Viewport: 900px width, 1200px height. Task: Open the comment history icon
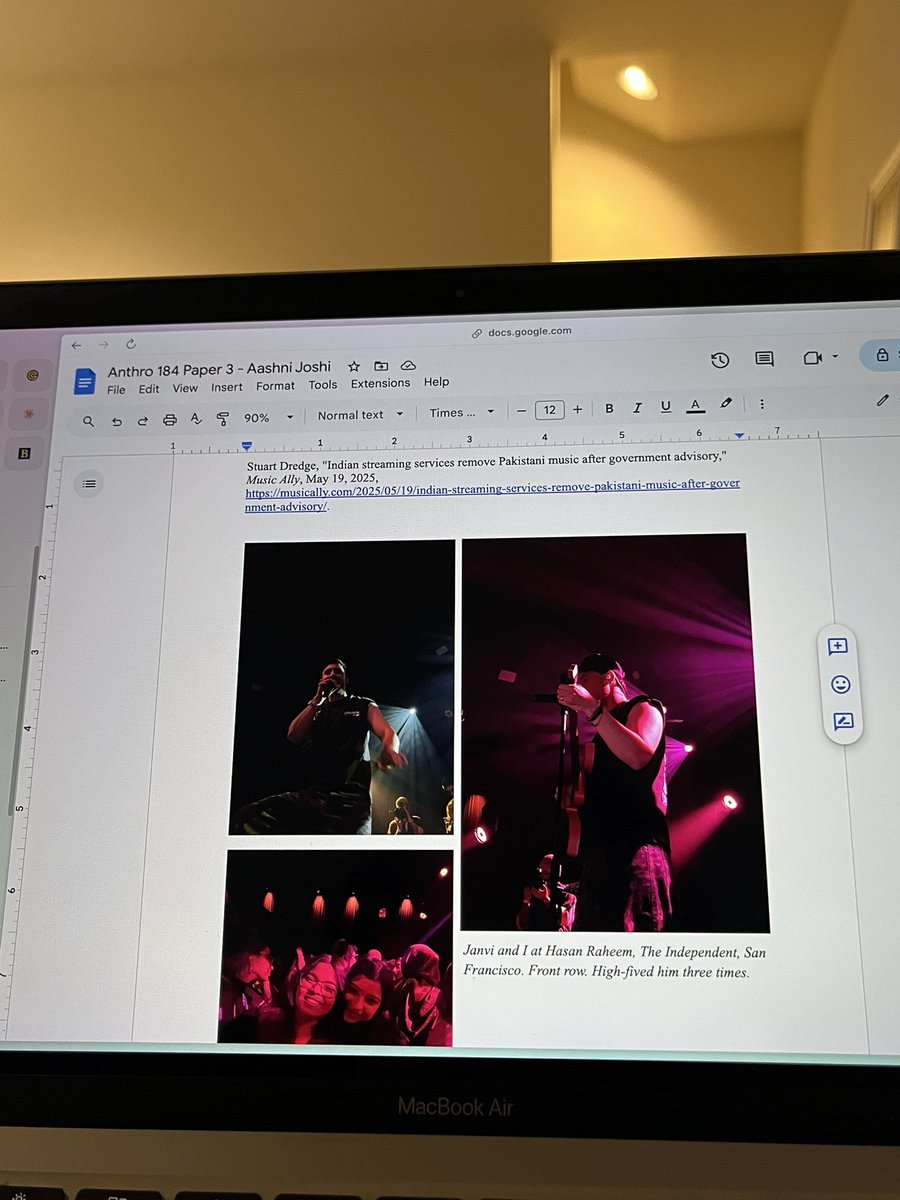[764, 359]
